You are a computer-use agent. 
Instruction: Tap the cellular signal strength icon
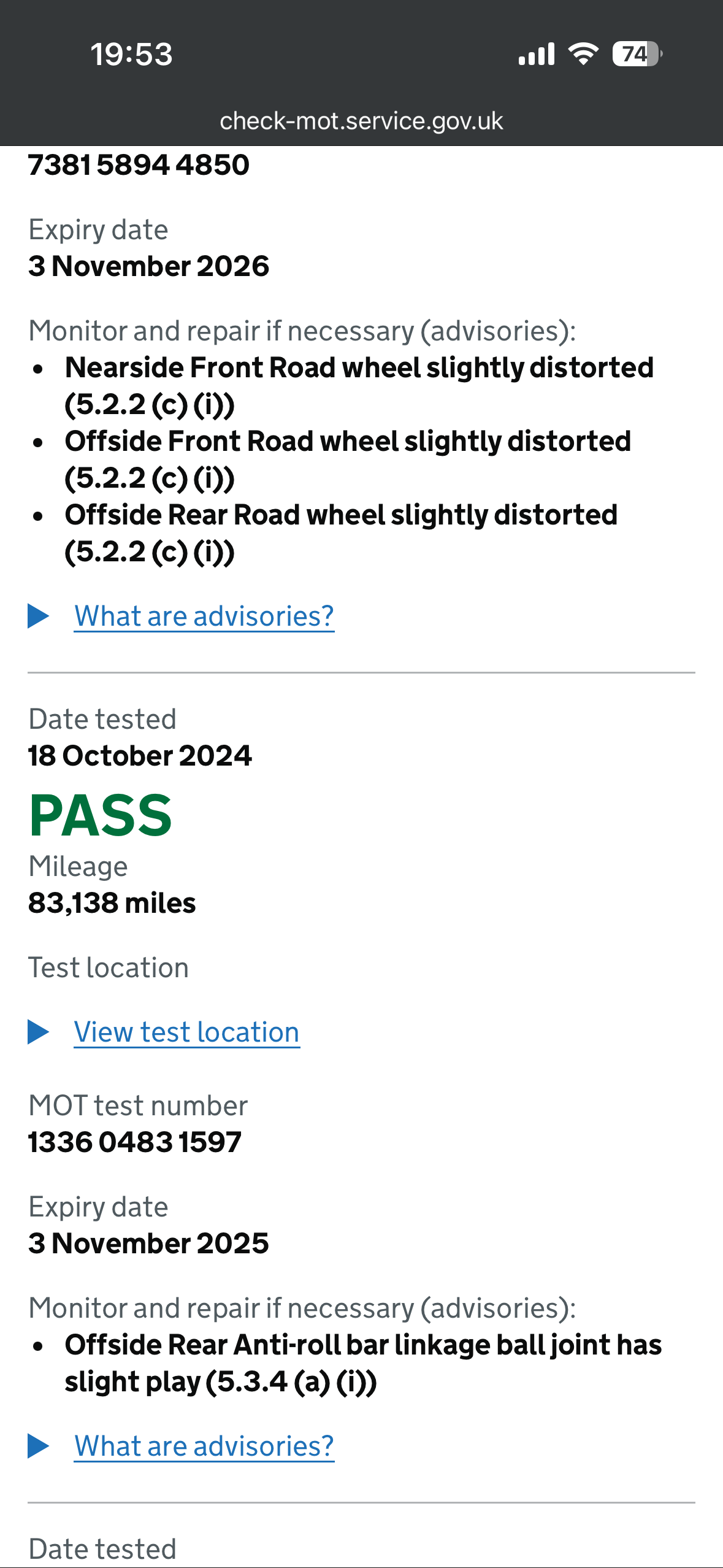536,54
